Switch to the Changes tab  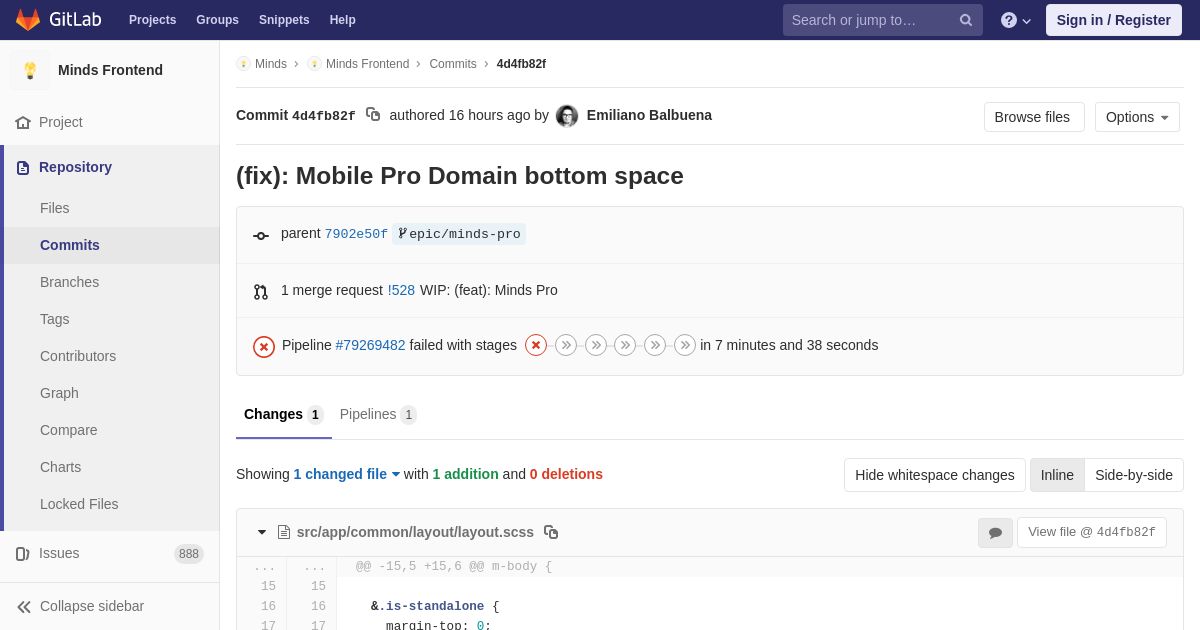coord(284,414)
